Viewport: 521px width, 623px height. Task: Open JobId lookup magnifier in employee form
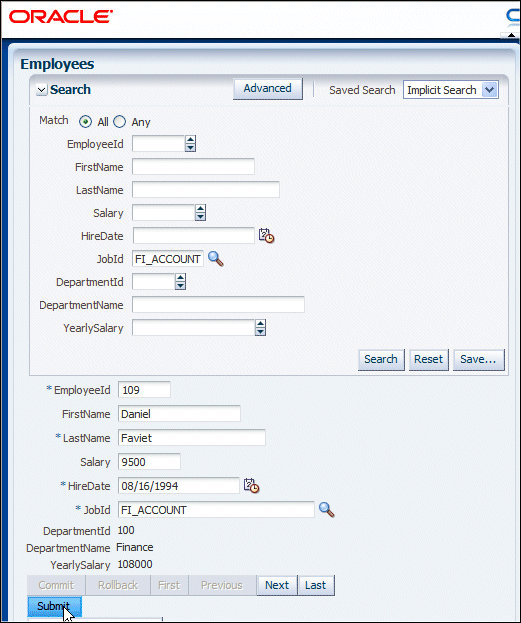coord(327,509)
